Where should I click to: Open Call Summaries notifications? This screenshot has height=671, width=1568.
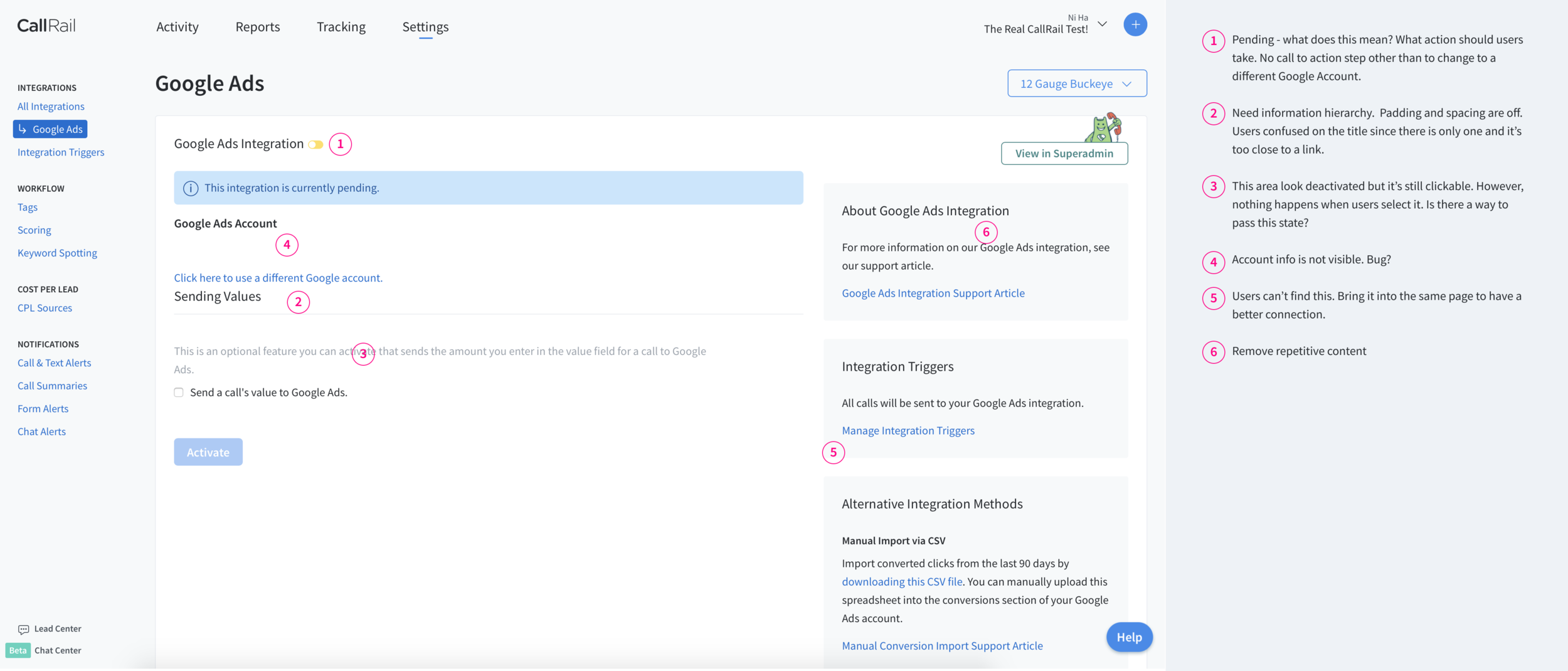52,386
